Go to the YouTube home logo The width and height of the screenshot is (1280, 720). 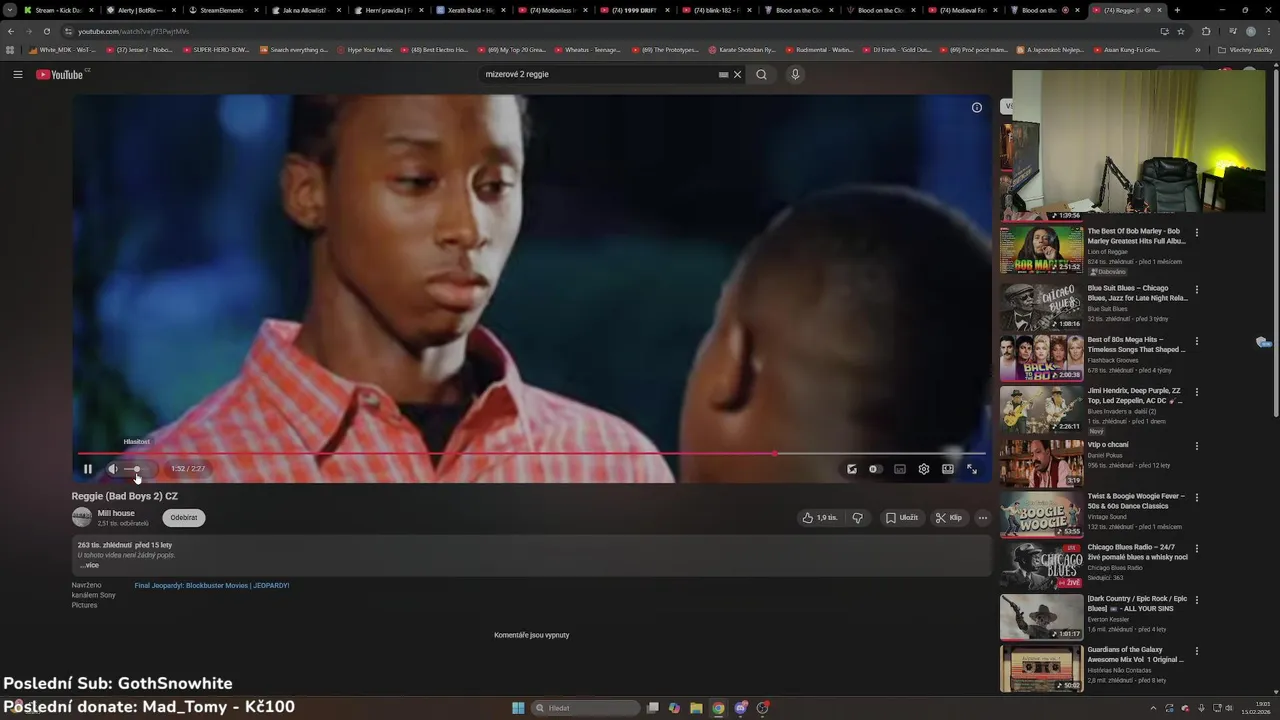pos(62,74)
